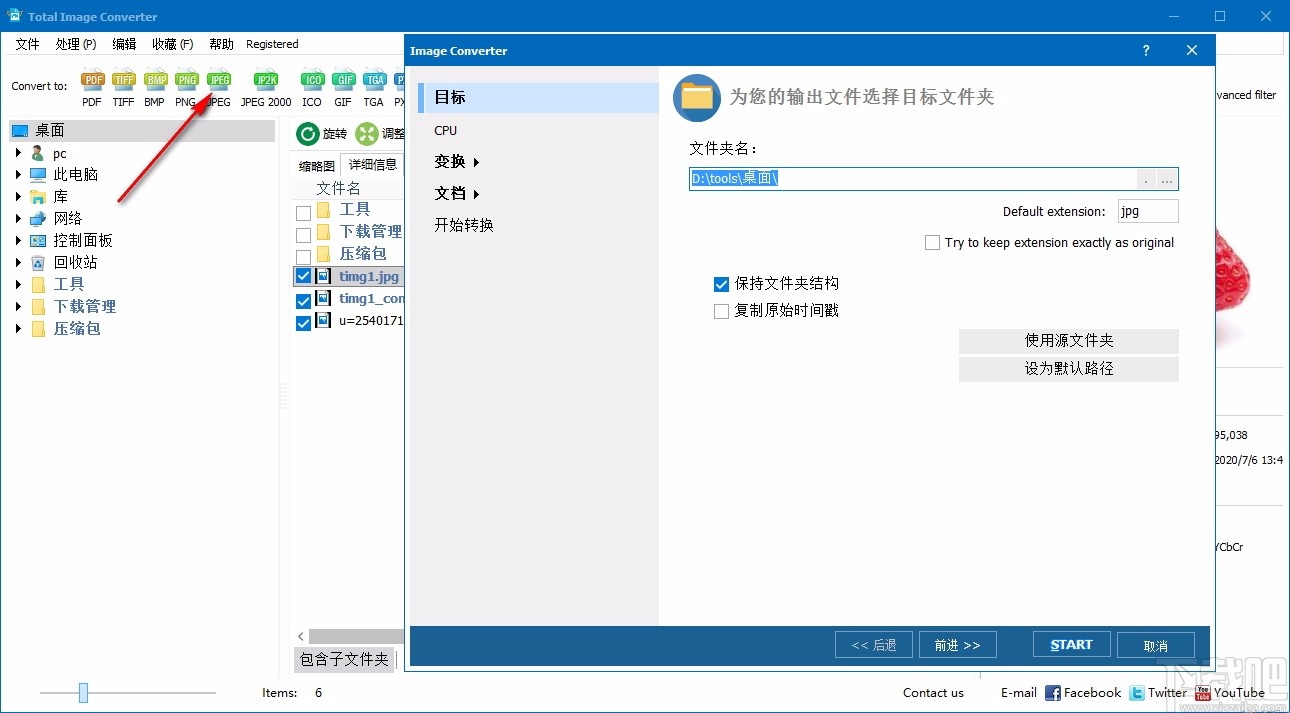This screenshot has height=713, width=1290.
Task: Choose TGA as the conversion format
Action: pyautogui.click(x=374, y=87)
